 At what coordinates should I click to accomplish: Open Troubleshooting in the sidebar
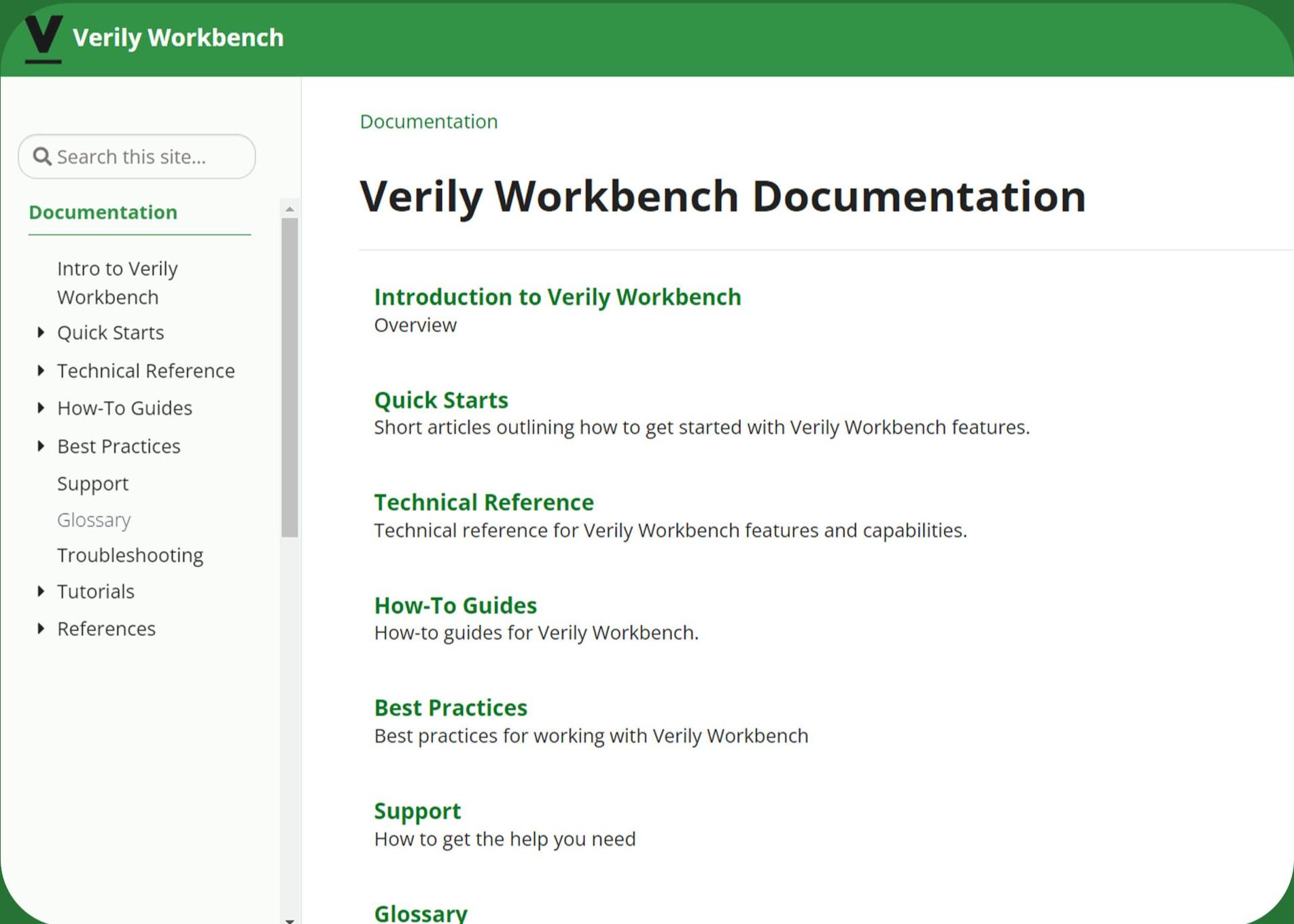[130, 556]
